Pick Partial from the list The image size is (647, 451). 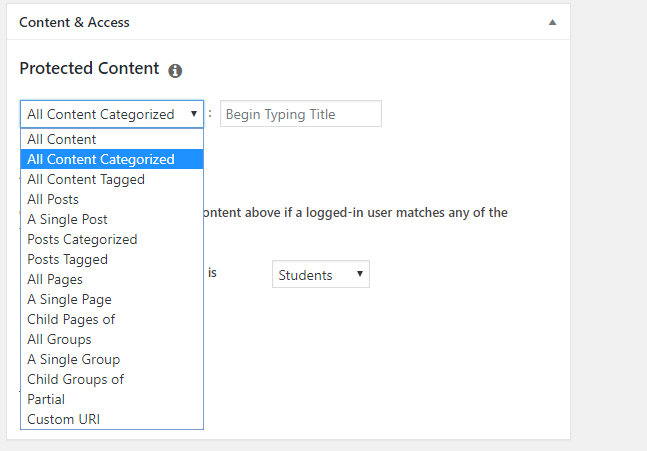tap(112, 399)
